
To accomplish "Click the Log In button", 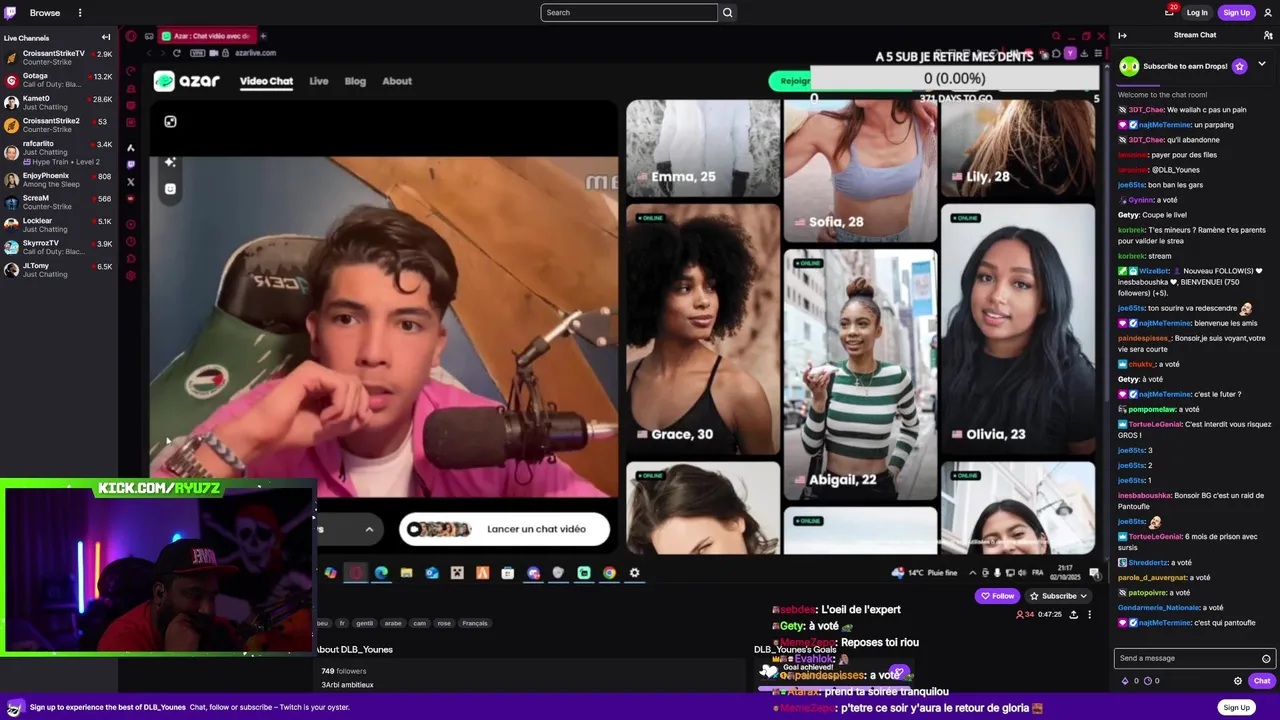I will (x=1197, y=13).
